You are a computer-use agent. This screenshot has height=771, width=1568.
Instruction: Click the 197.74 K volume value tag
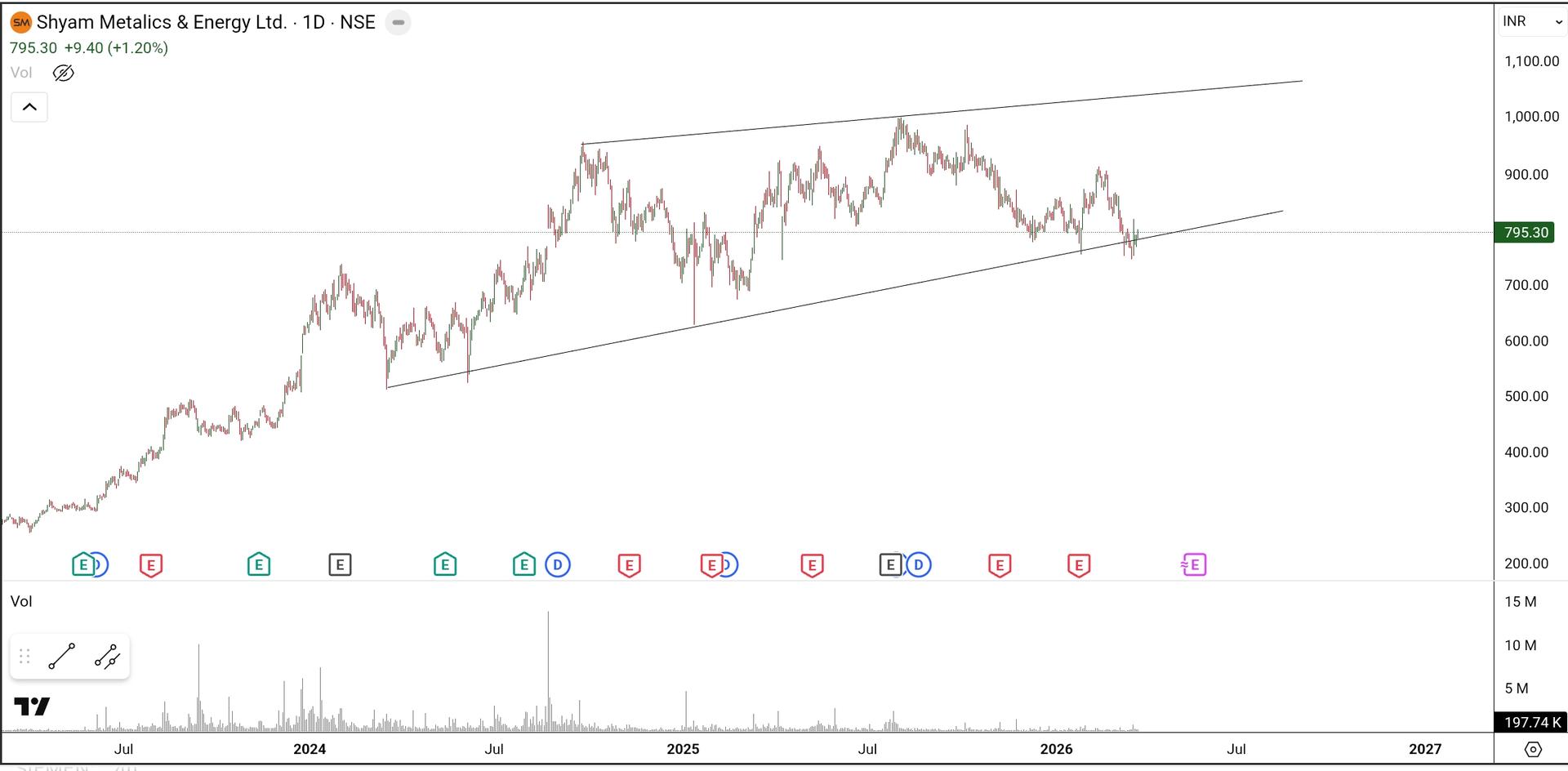tap(1530, 722)
